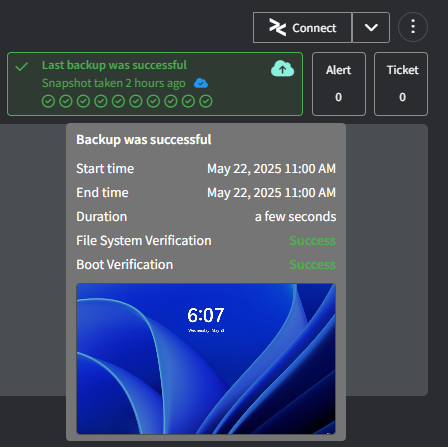
Task: Click the green checkmark beside Last backup
Action: [x=22, y=66]
